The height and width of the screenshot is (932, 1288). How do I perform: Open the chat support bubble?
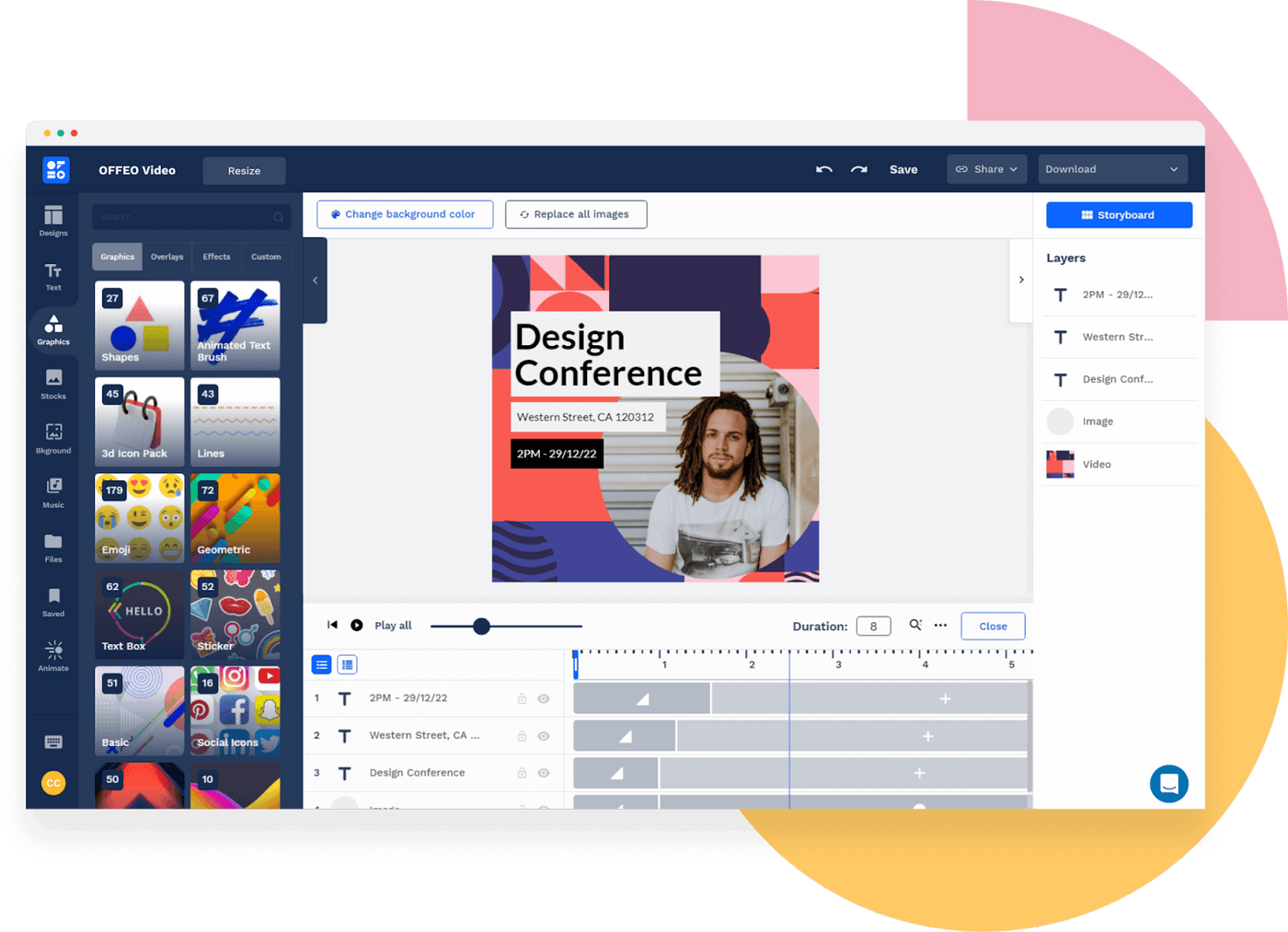(x=1169, y=784)
